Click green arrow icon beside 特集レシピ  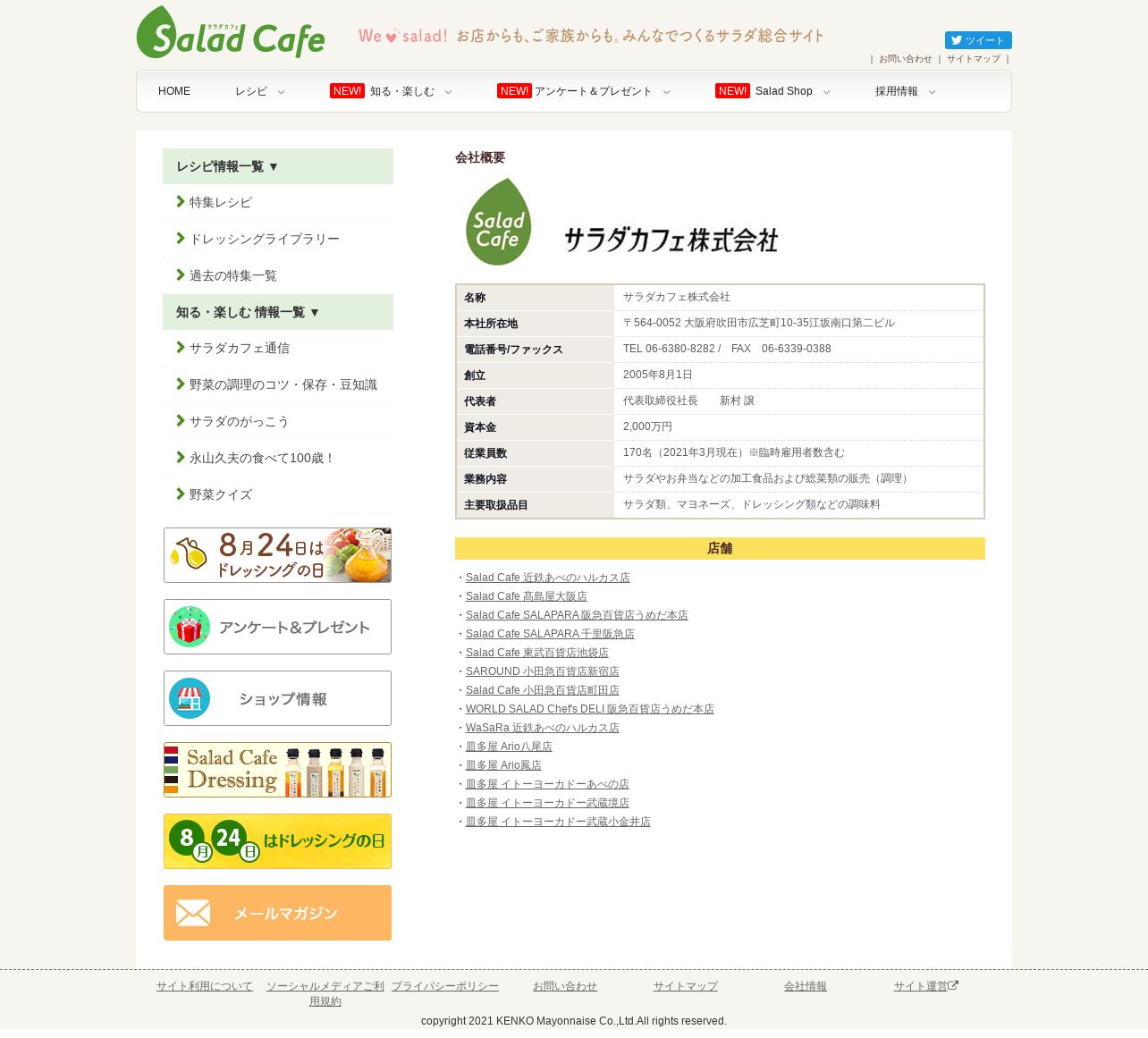tap(181, 202)
